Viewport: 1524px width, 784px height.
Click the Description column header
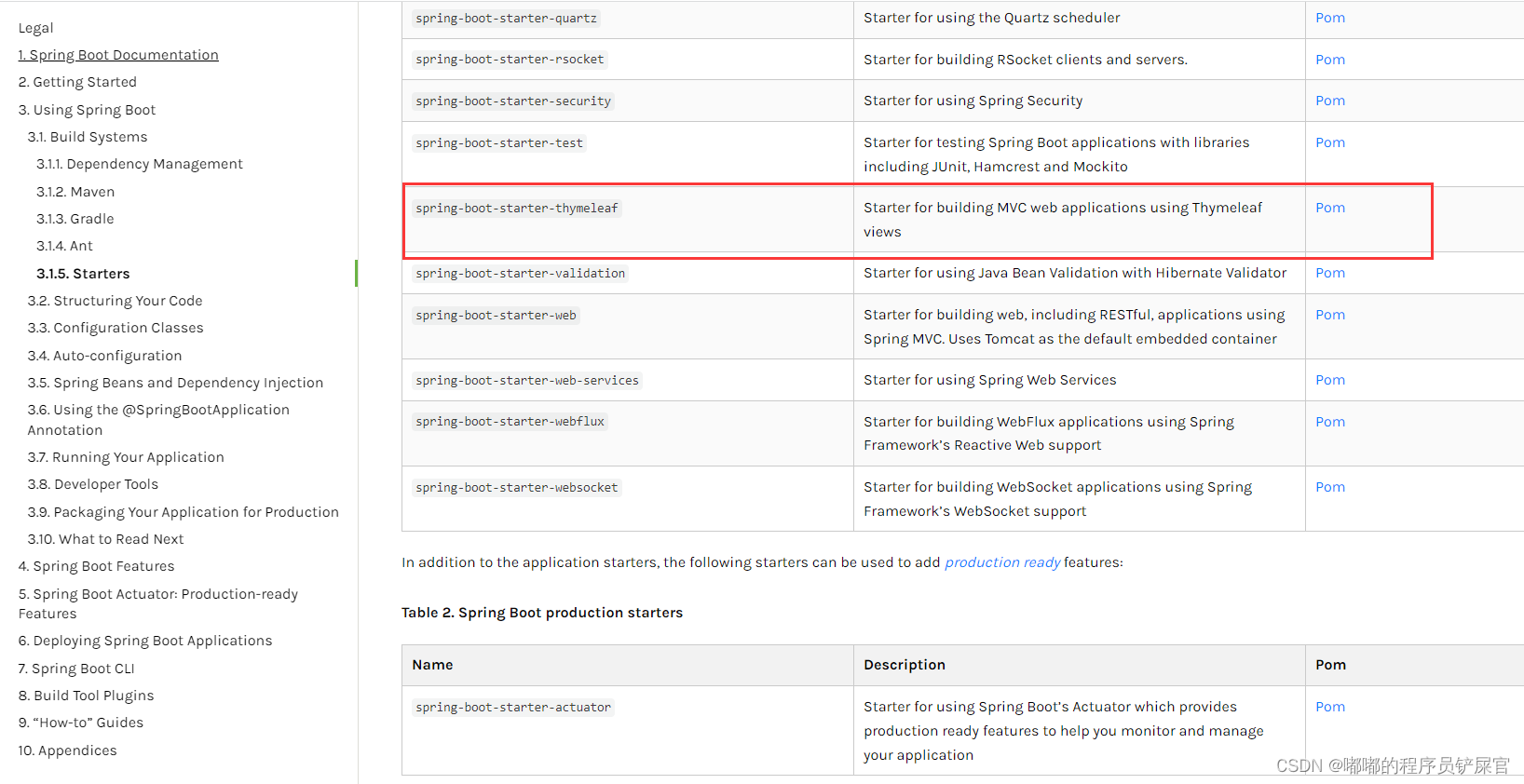[x=905, y=665]
